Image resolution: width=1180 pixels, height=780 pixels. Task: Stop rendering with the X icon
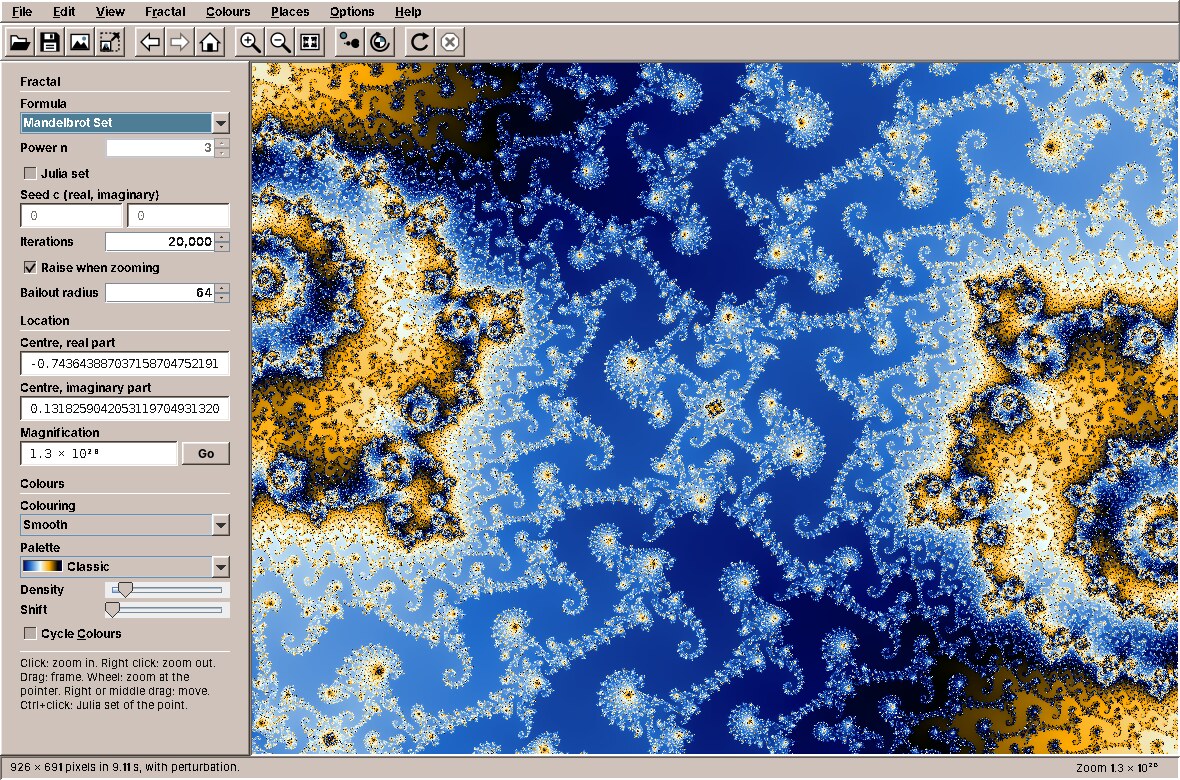[449, 41]
